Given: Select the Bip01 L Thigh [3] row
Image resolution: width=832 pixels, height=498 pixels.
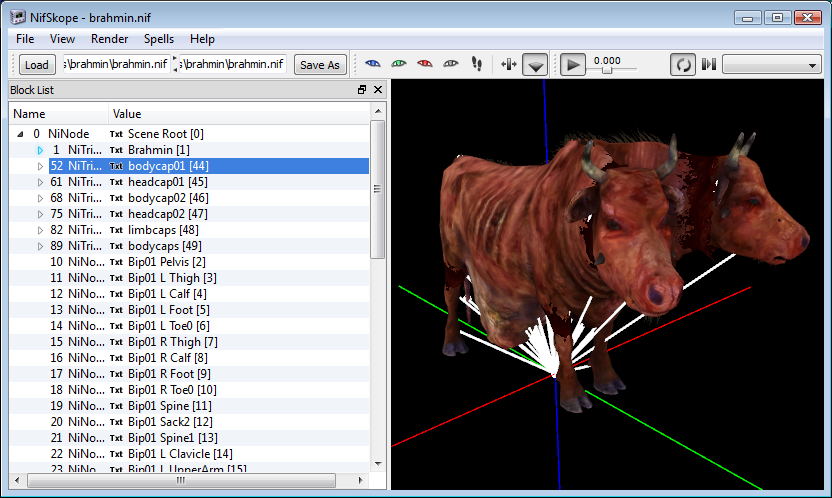Looking at the screenshot, I should pos(189,278).
